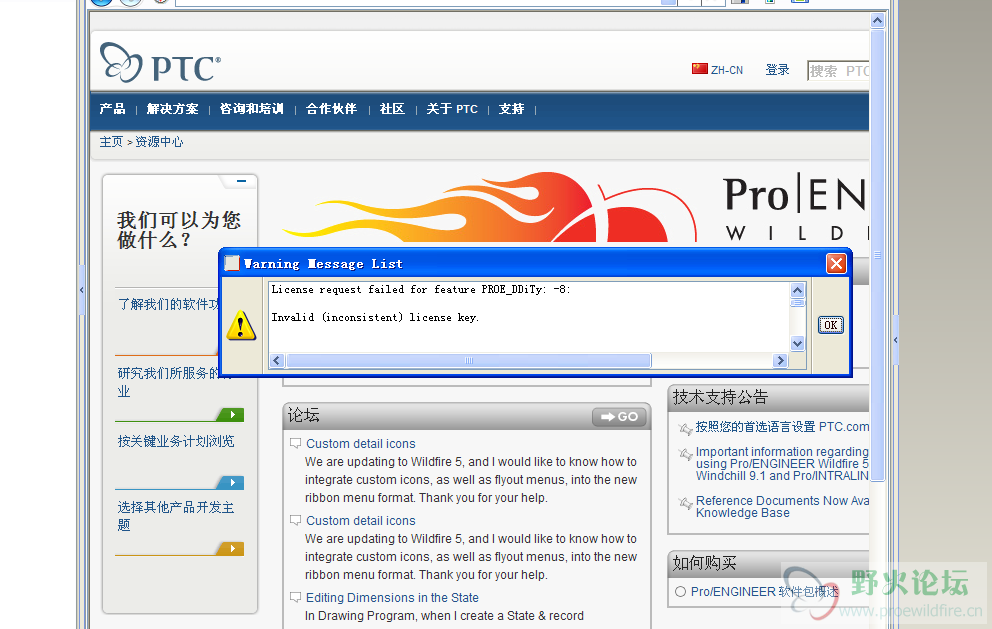Click the Pro/ENGINEER Wildfire flame banner

tap(573, 208)
